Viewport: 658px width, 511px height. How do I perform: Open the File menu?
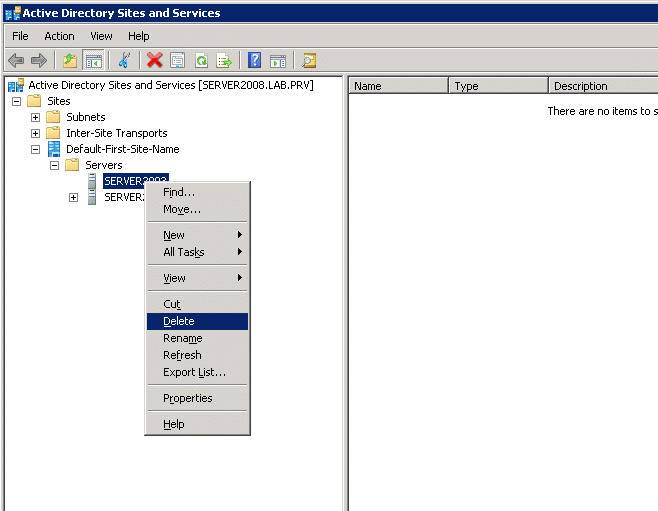(x=20, y=36)
